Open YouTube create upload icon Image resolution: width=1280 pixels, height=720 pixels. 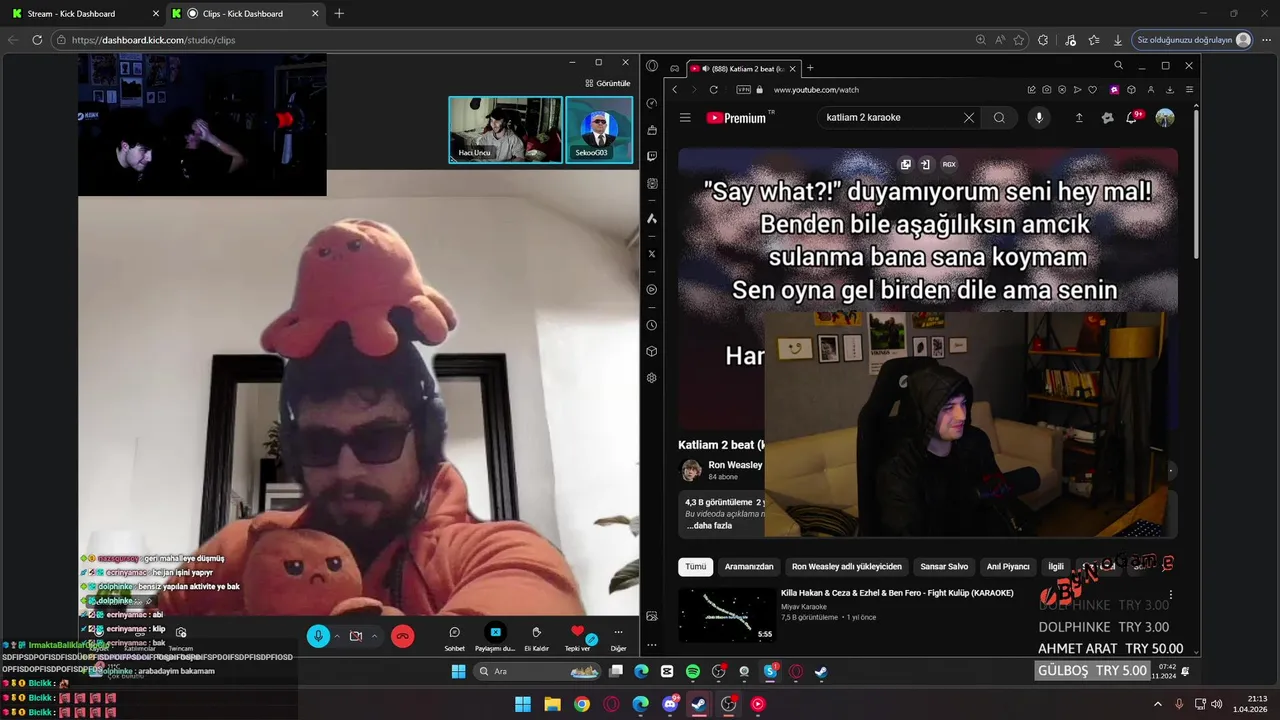1079,117
